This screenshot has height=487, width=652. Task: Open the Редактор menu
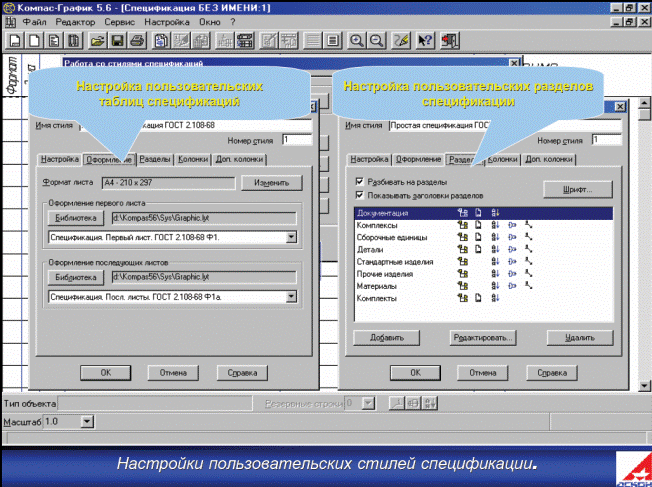click(x=75, y=22)
